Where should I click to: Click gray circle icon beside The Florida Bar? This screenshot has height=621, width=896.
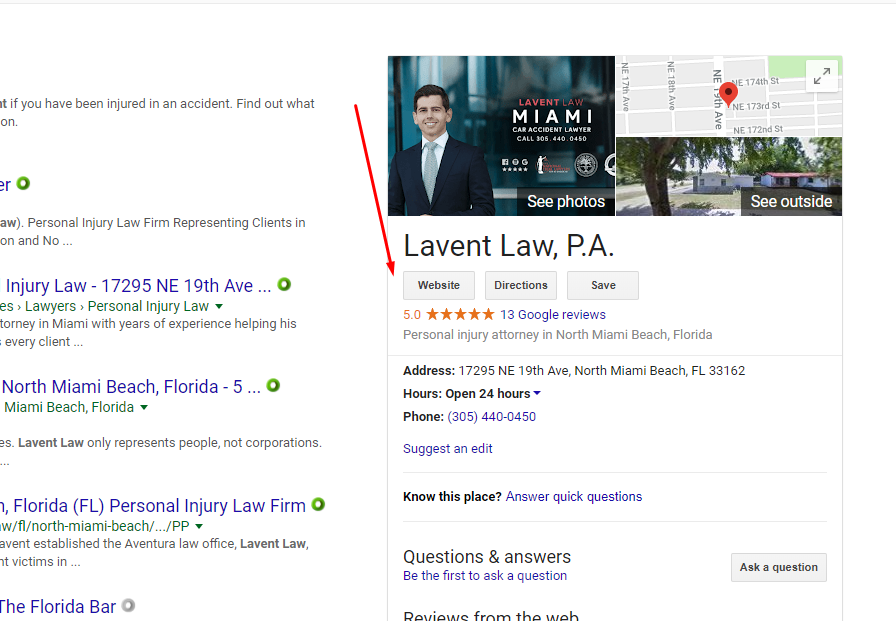coord(129,605)
